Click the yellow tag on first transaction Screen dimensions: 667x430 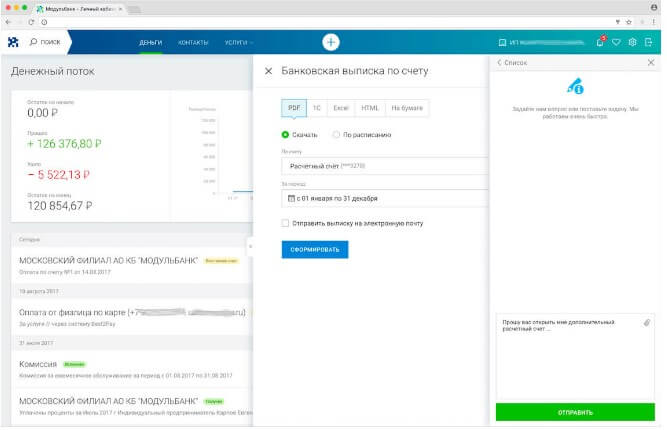pos(221,261)
